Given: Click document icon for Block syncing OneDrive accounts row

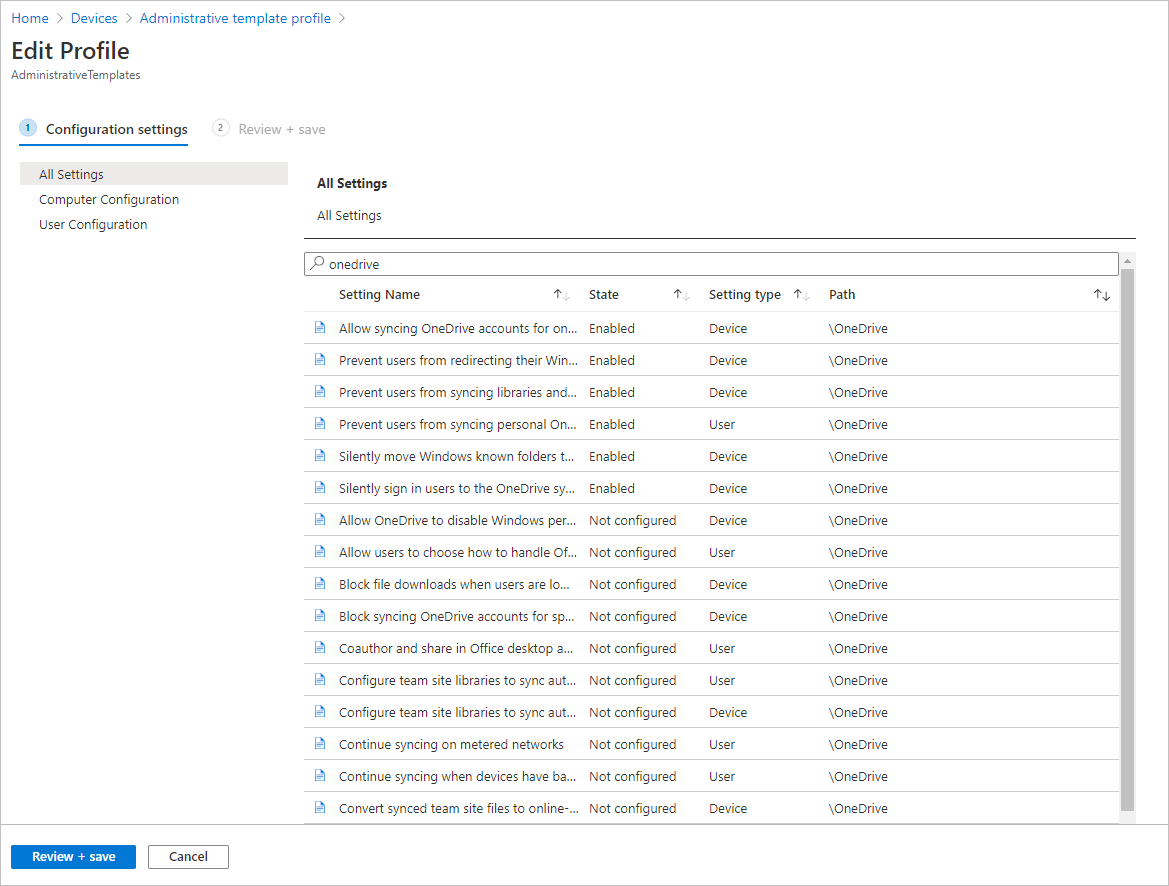Looking at the screenshot, I should coord(320,616).
